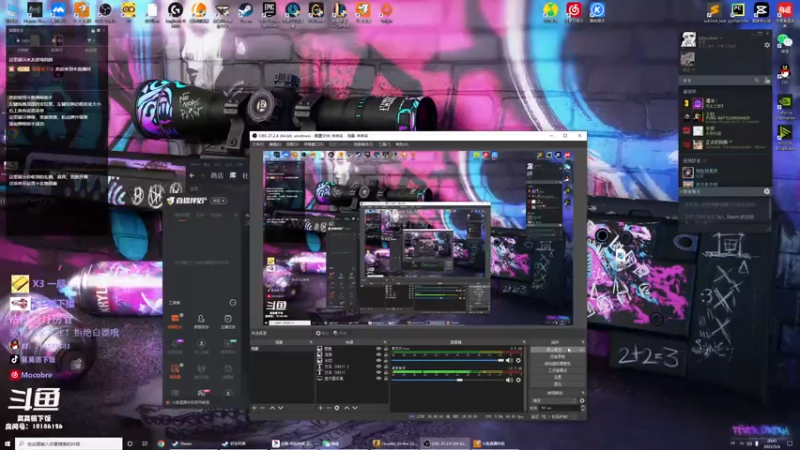Mute the Mic/Aux channel in mixer
800x450 pixels.
(x=509, y=360)
